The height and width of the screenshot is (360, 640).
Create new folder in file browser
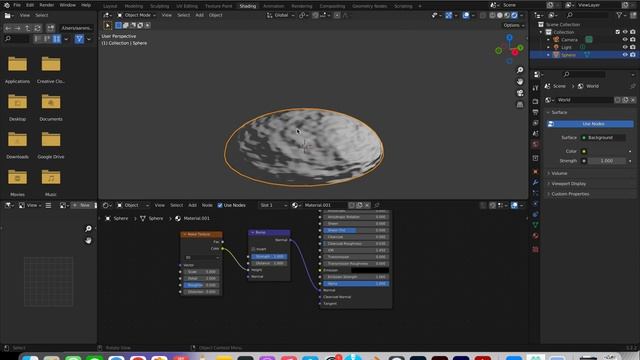50,28
